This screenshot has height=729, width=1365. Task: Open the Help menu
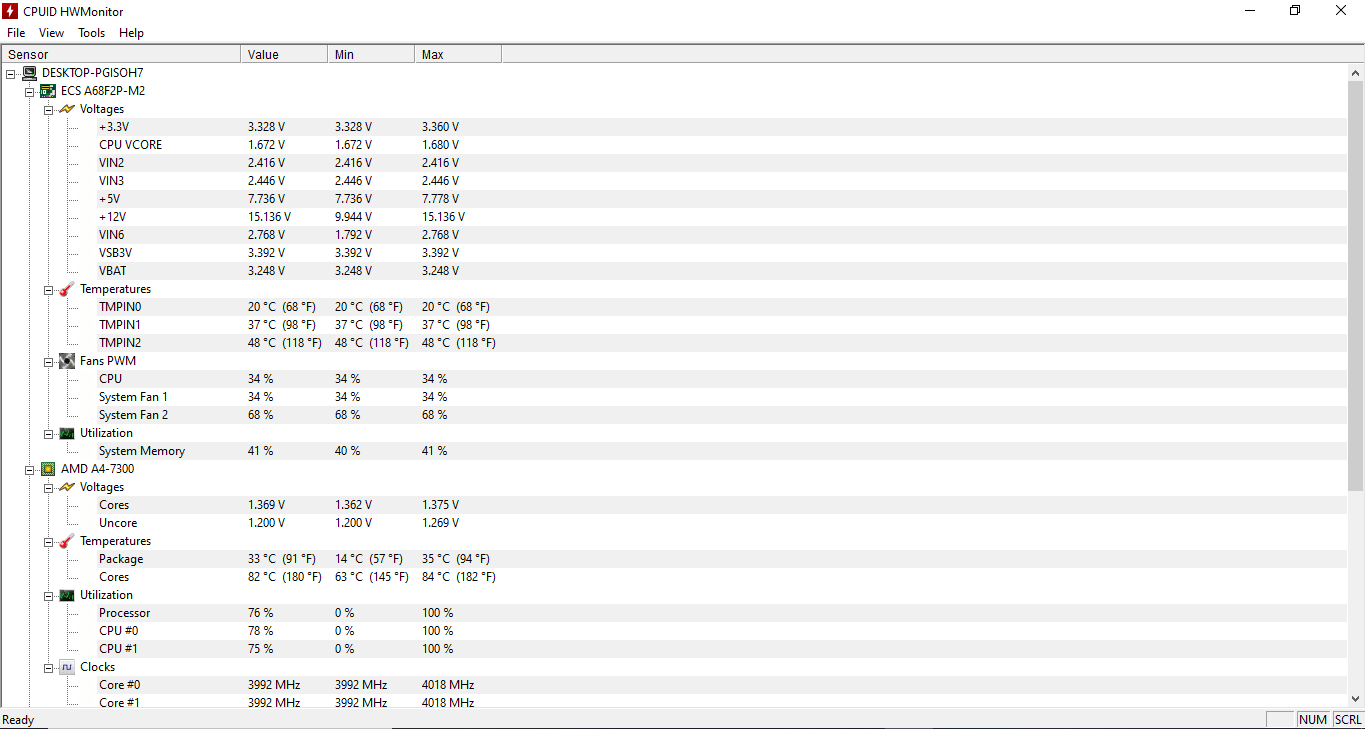pyautogui.click(x=131, y=33)
